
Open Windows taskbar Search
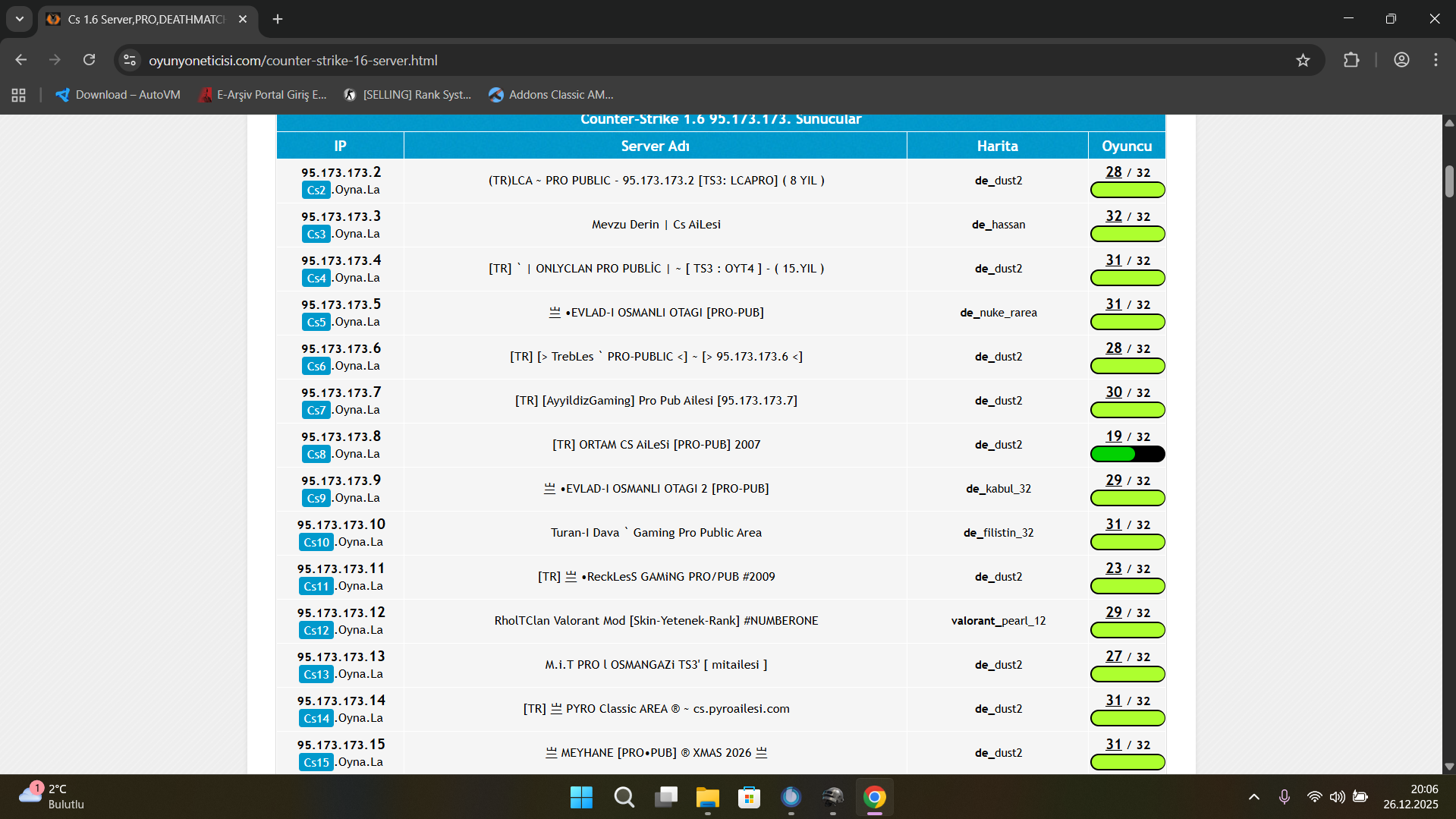[624, 798]
